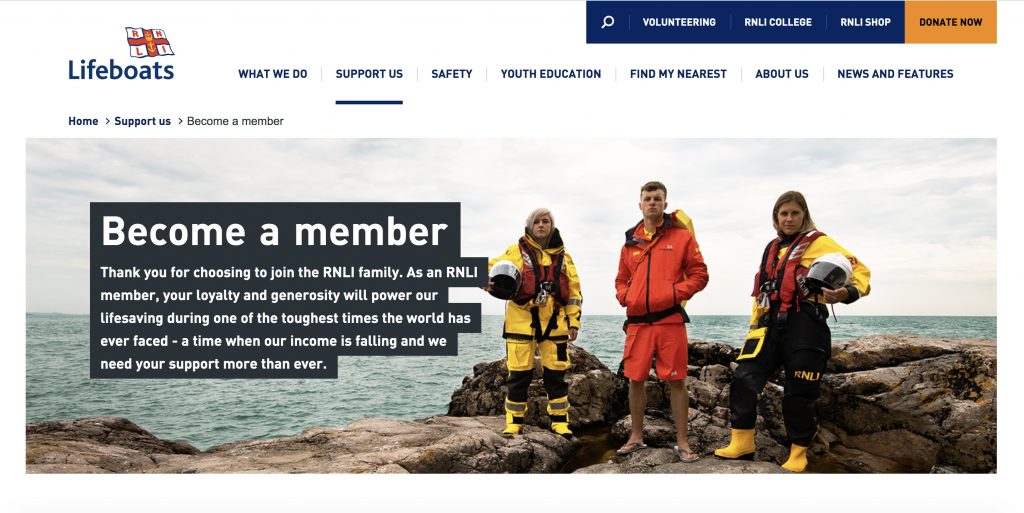The image size is (1024, 513).
Task: Open the What We Do menu
Action: (x=272, y=74)
